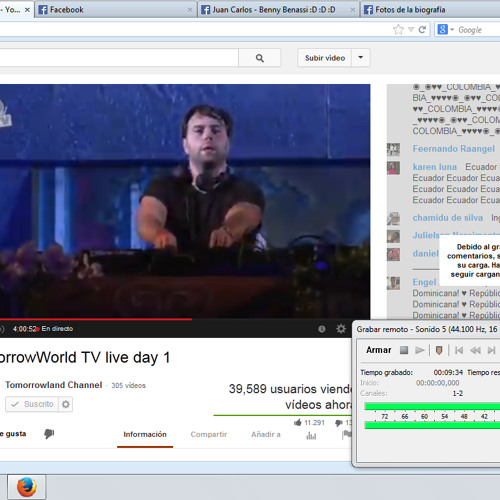Select the Añadir a tab
The height and width of the screenshot is (500, 500).
click(x=266, y=434)
